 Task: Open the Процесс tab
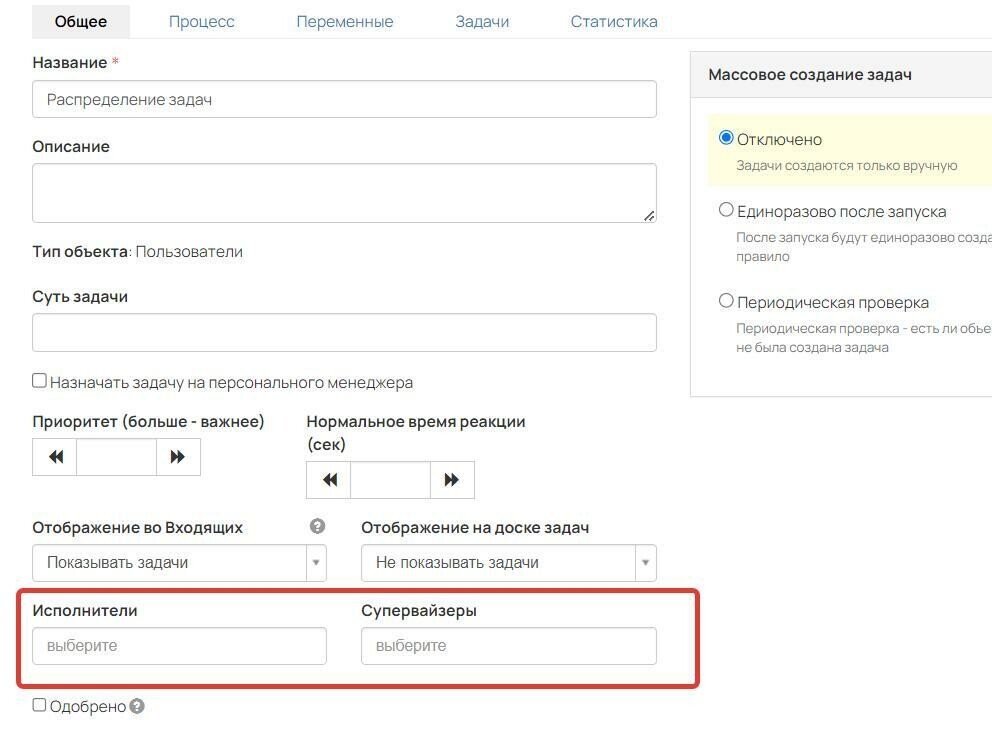[202, 22]
